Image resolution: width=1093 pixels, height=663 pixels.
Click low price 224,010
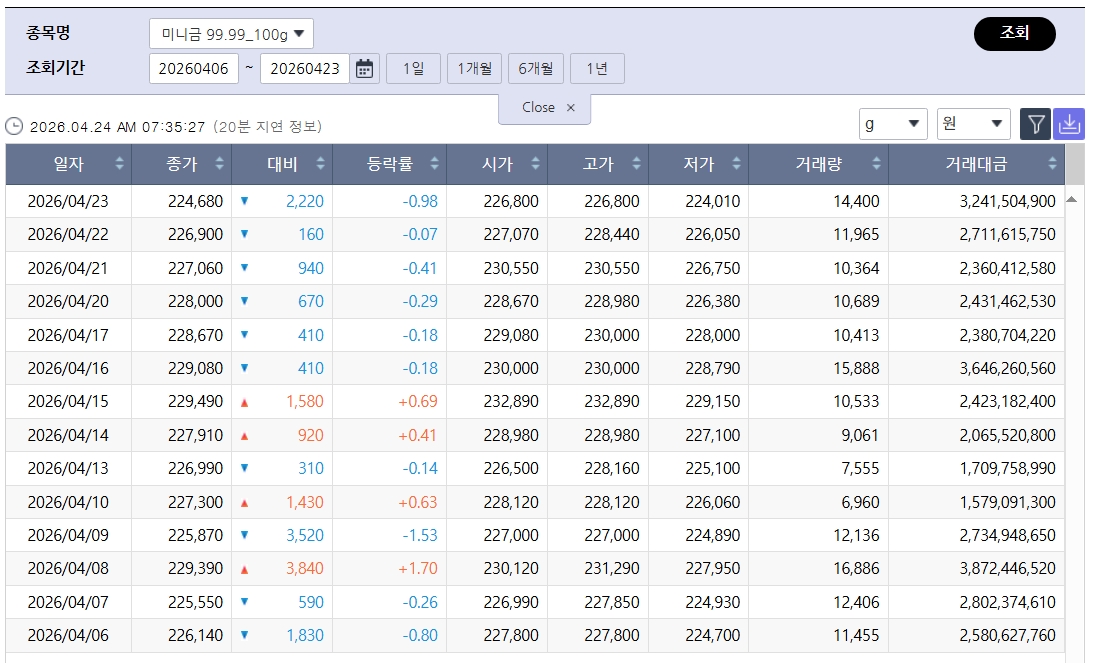tap(712, 201)
